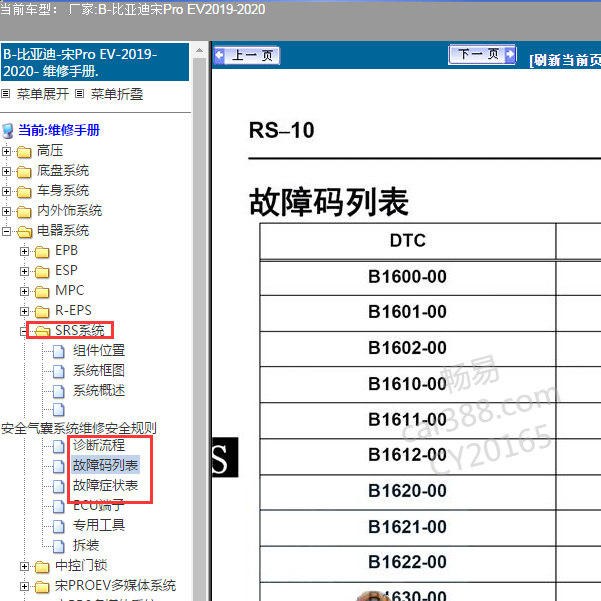Open the 安全气囊系统维修安全规则 item
The image size is (601, 601).
pyautogui.click(x=78, y=428)
